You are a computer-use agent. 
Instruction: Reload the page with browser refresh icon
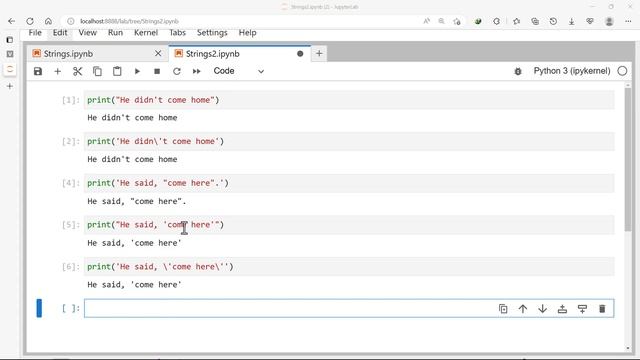(x=30, y=21)
